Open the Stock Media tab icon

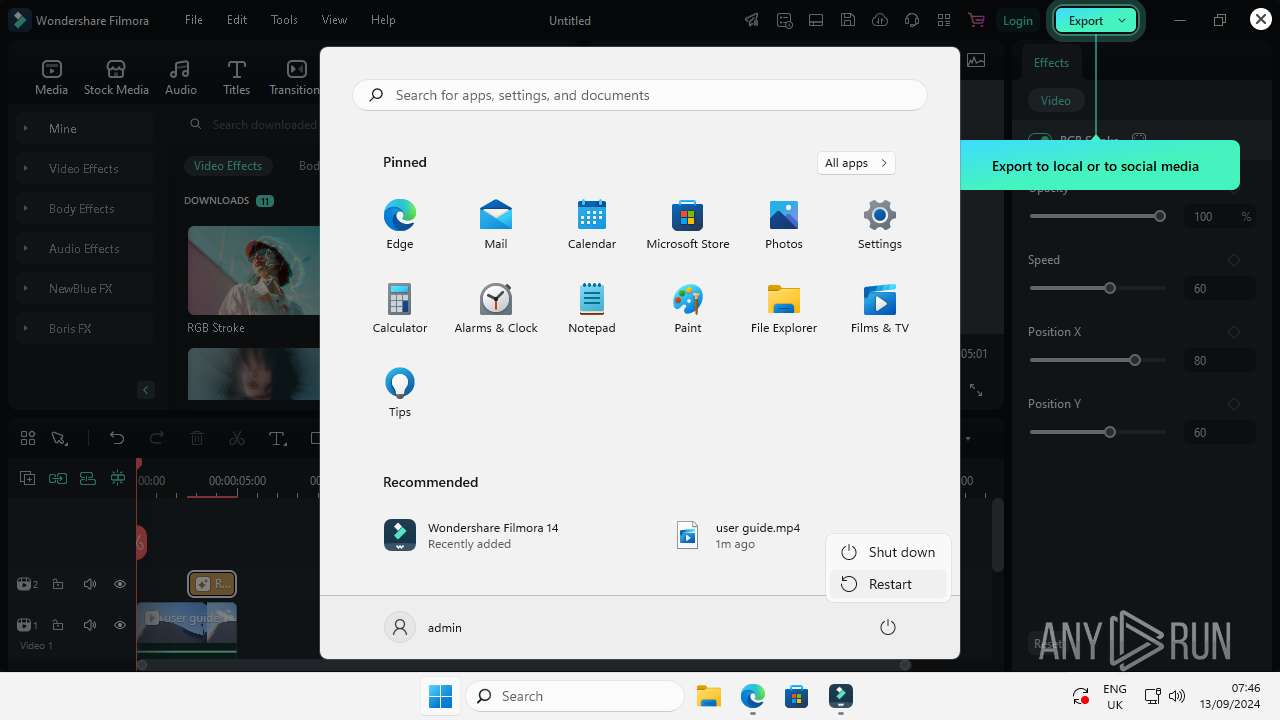[x=116, y=69]
